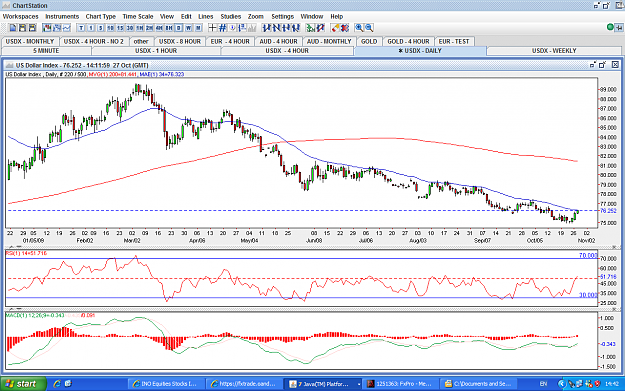The width and height of the screenshot is (625, 391).
Task: Open the Settings menu
Action: point(282,16)
